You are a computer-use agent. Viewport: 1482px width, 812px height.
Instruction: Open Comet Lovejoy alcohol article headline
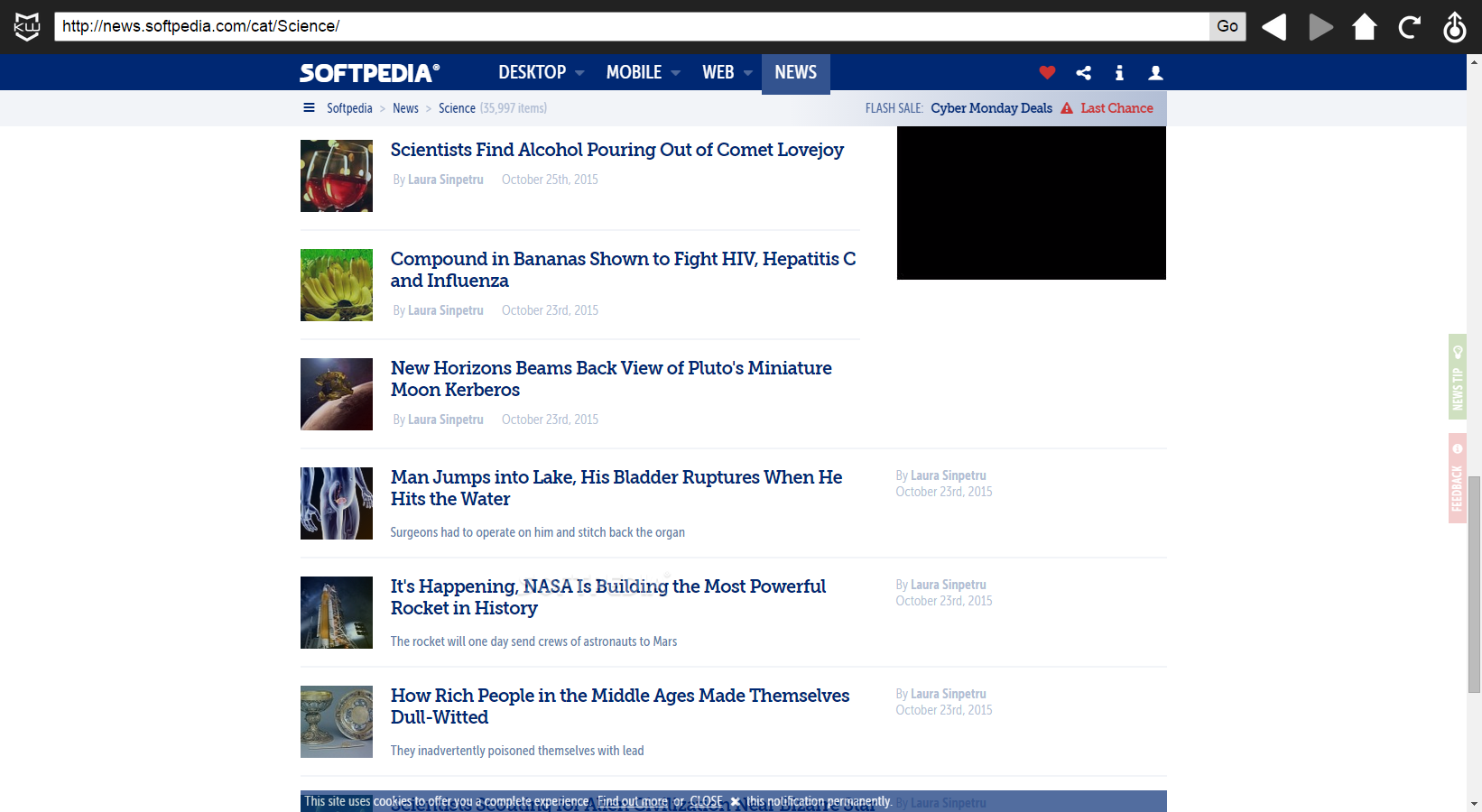pyautogui.click(x=616, y=150)
